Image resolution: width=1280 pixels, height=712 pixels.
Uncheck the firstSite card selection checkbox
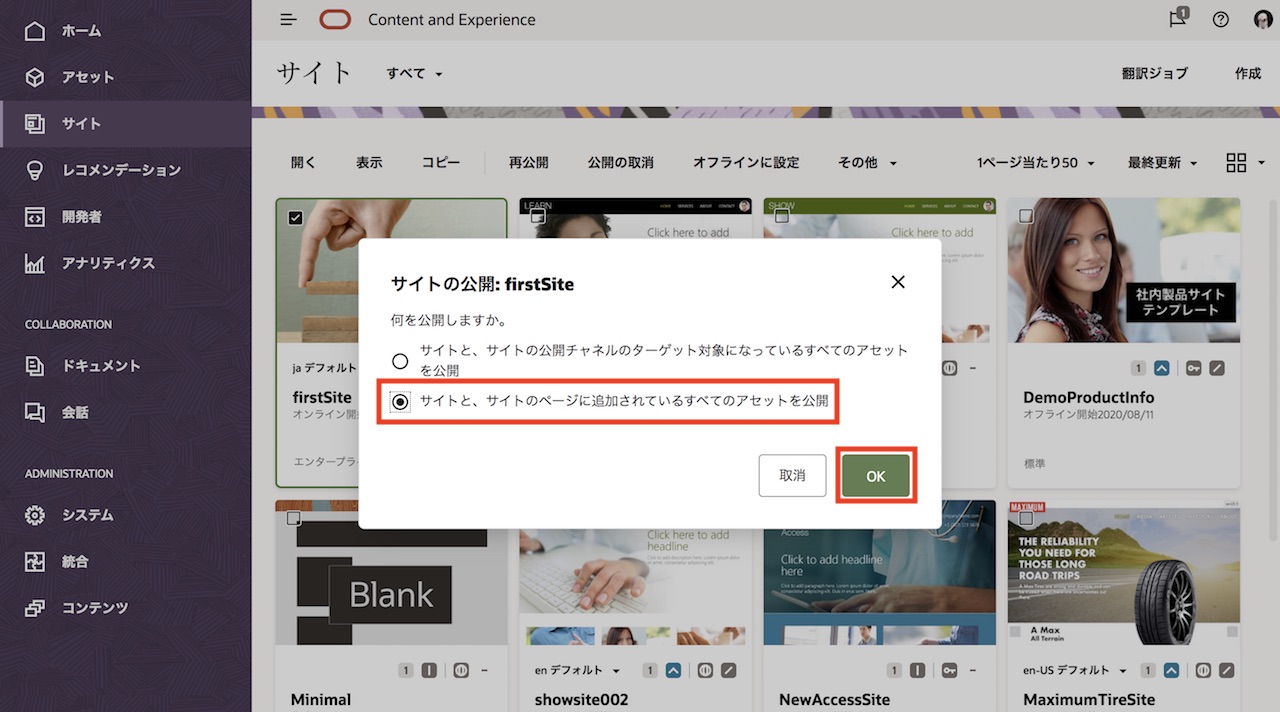point(293,217)
